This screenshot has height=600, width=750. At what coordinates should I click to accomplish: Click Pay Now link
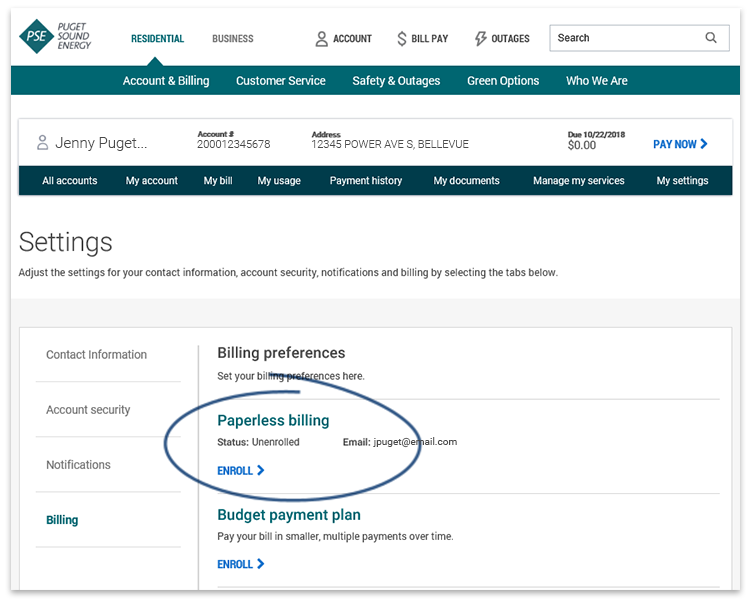pos(680,144)
